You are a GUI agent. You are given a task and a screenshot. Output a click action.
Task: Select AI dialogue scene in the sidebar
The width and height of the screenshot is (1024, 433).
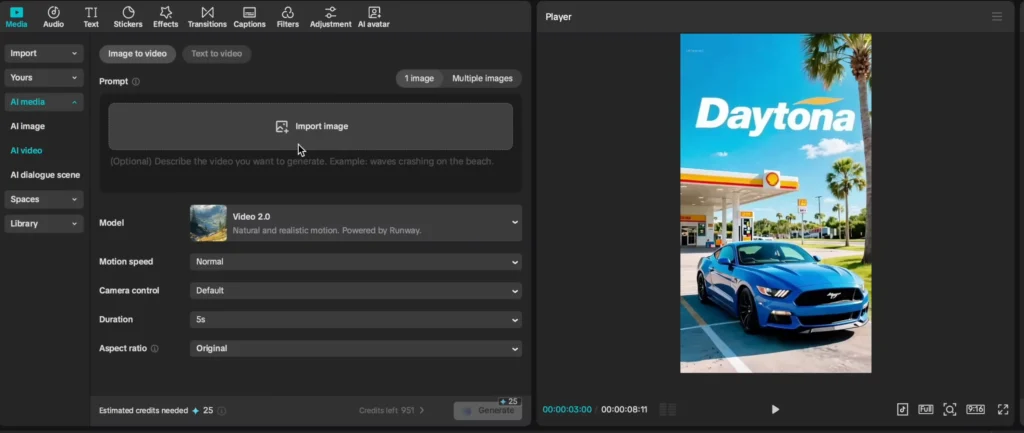point(45,175)
